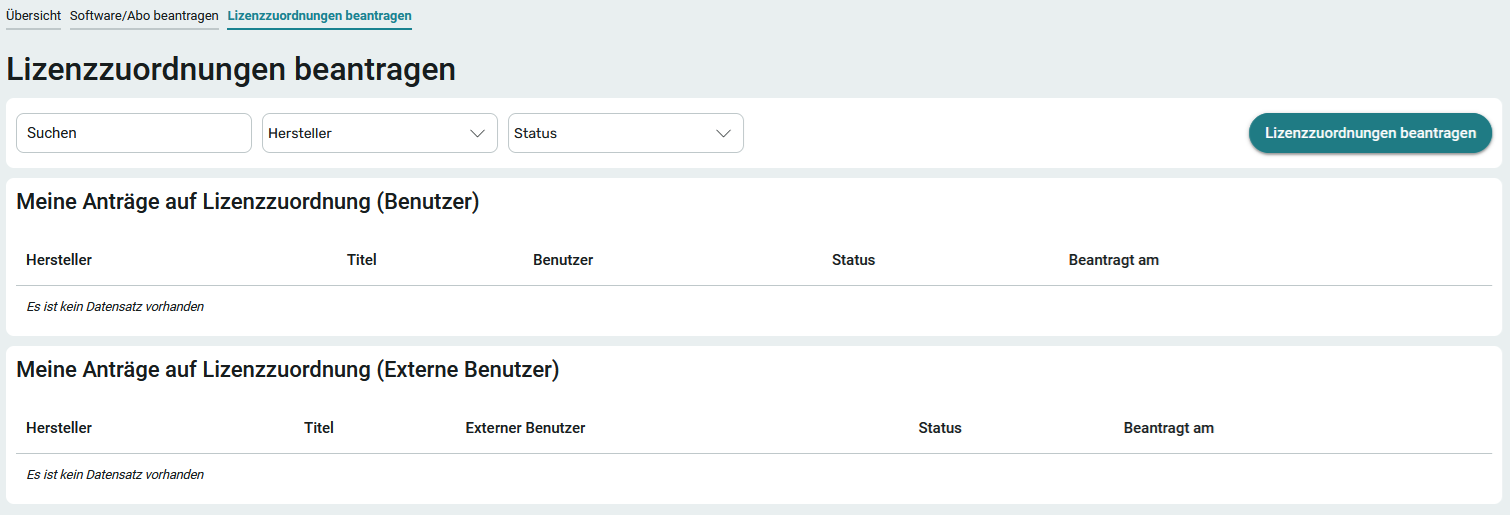Switch to the Übersicht tab
Screen dimensions: 1510x515
[33, 16]
